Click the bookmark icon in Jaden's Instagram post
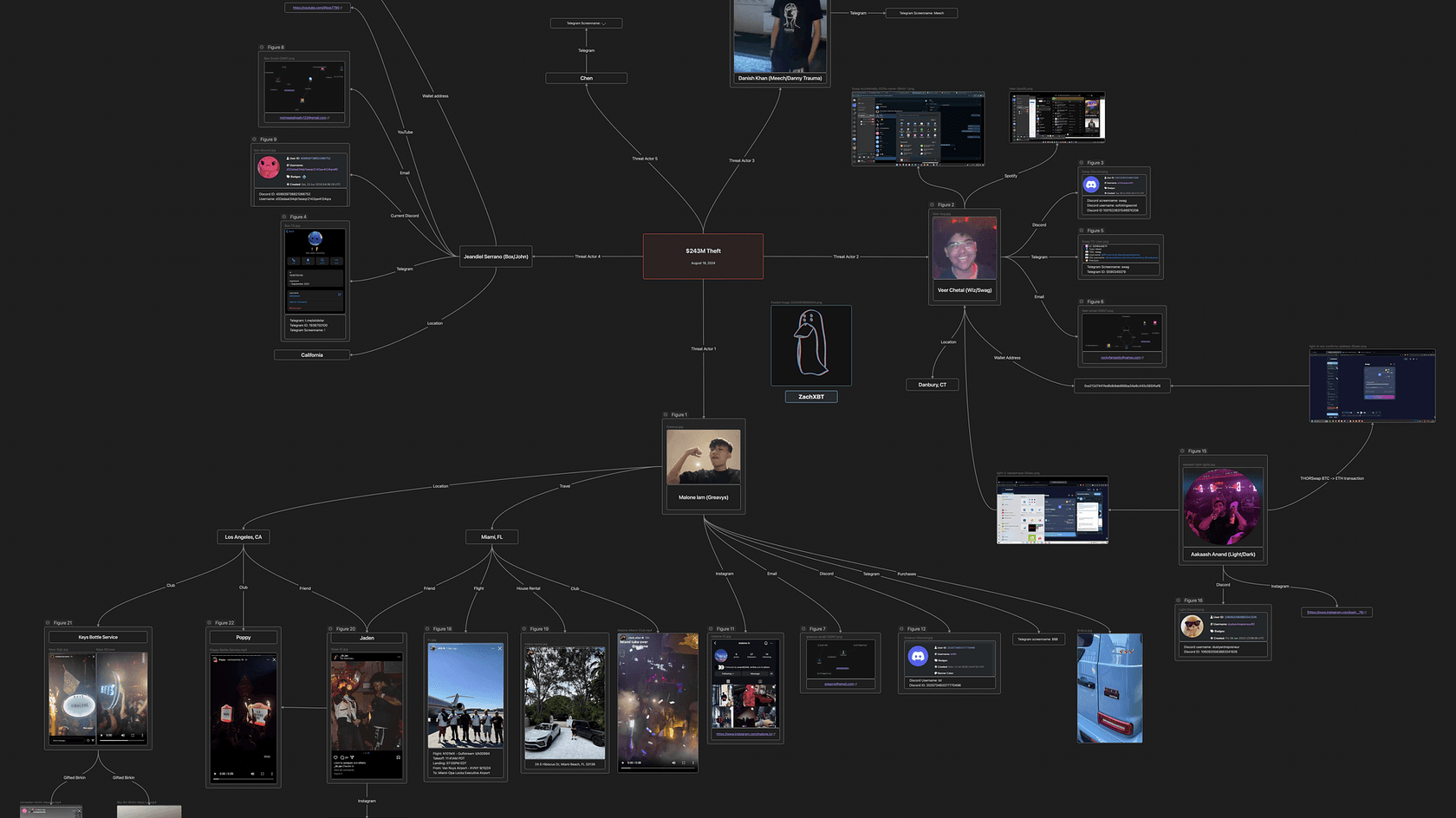This screenshot has width=1456, height=818. 399,757
